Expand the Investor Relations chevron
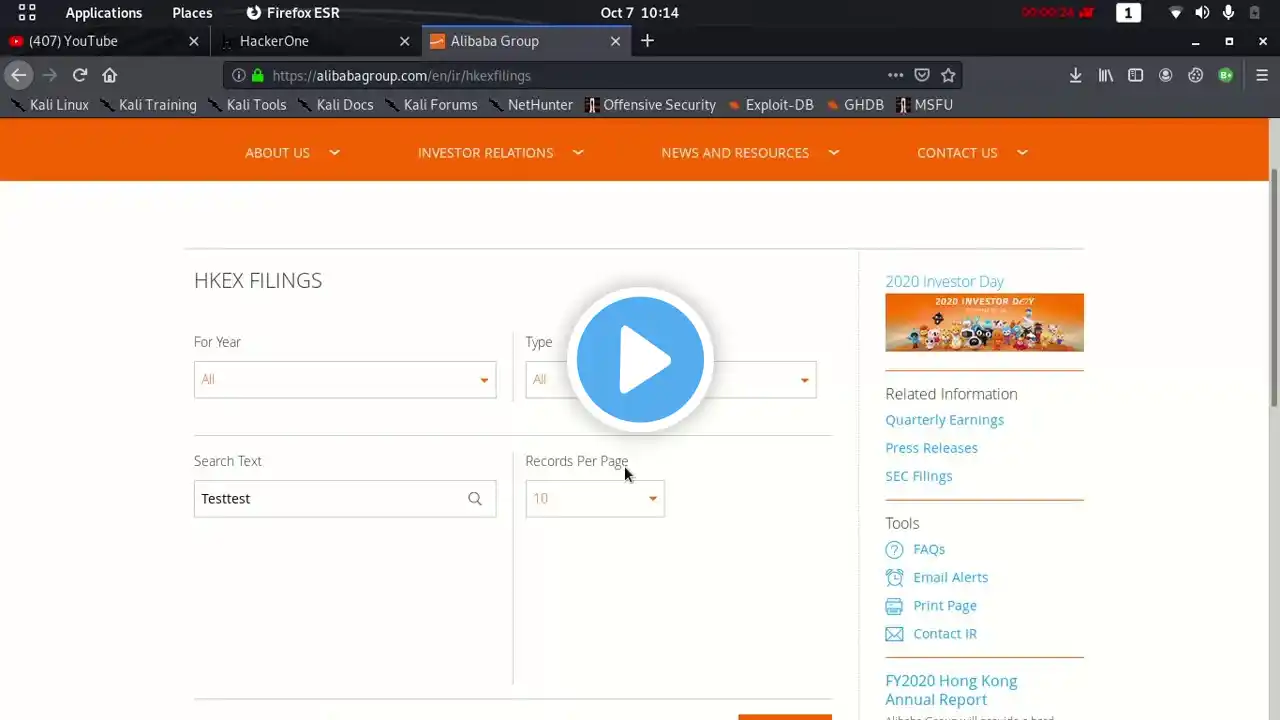 [578, 152]
